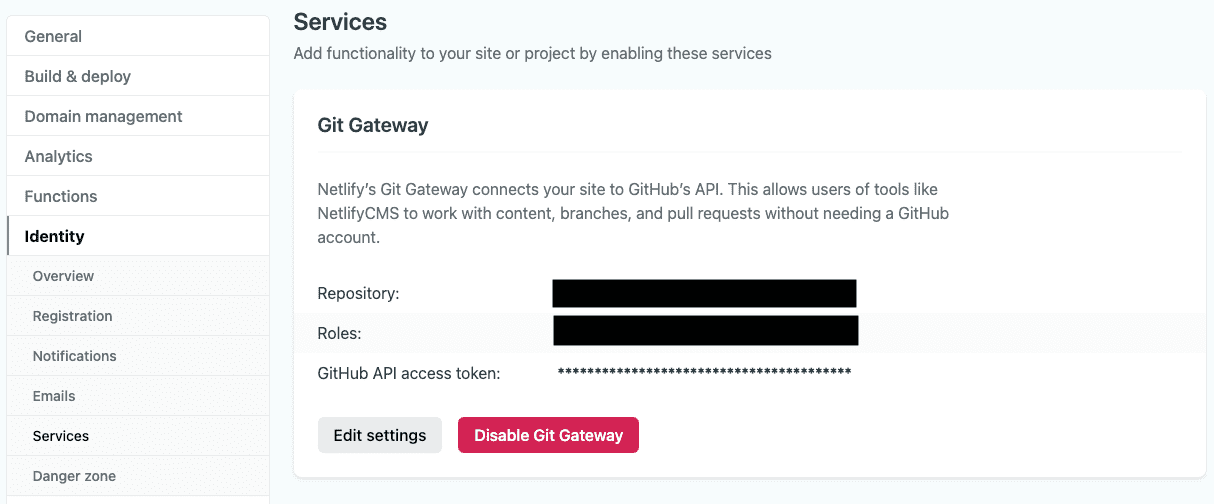The height and width of the screenshot is (504, 1214).
Task: Jump to the Danger zone sub-item
Action: point(74,476)
